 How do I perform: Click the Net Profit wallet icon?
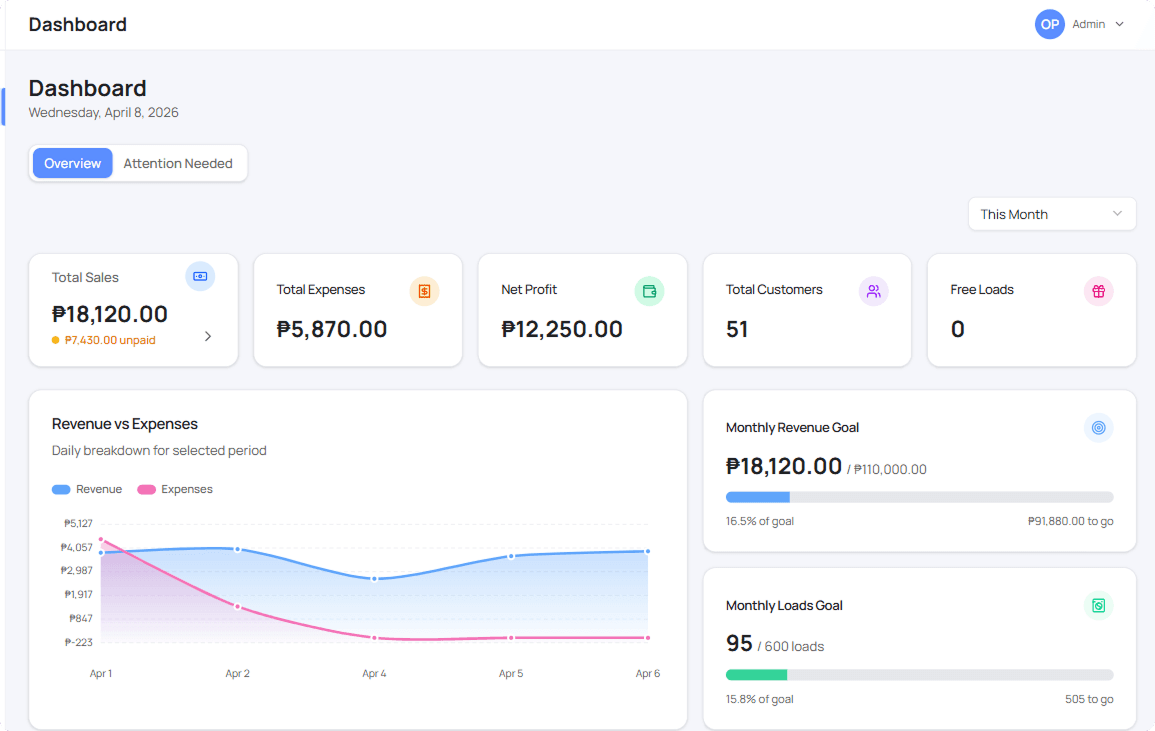[x=649, y=291]
